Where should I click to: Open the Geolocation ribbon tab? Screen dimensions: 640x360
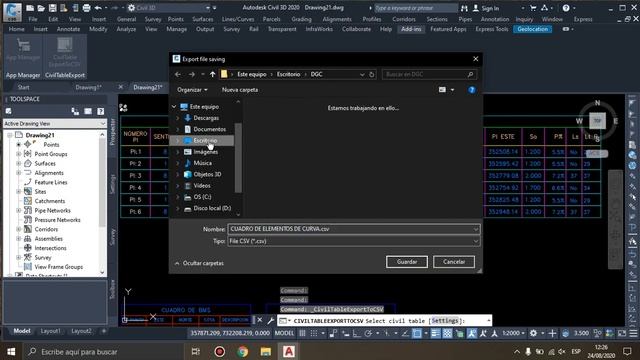[533, 29]
